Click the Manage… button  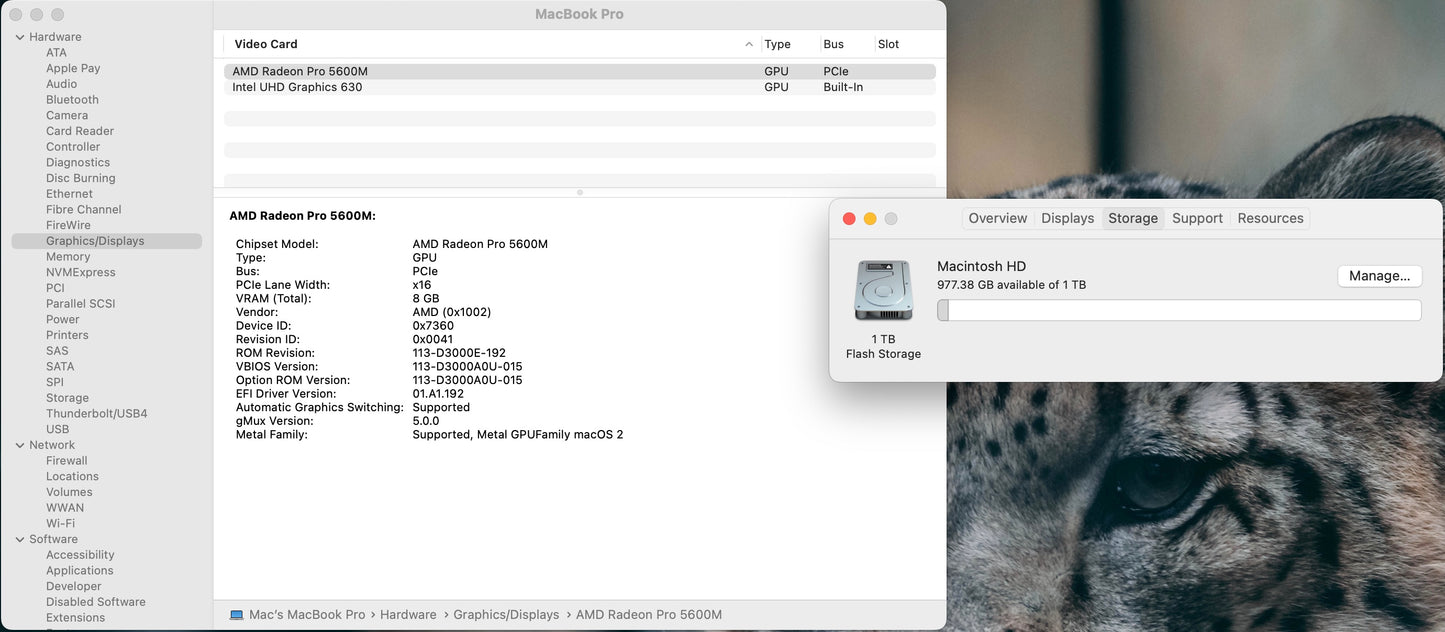(1380, 276)
